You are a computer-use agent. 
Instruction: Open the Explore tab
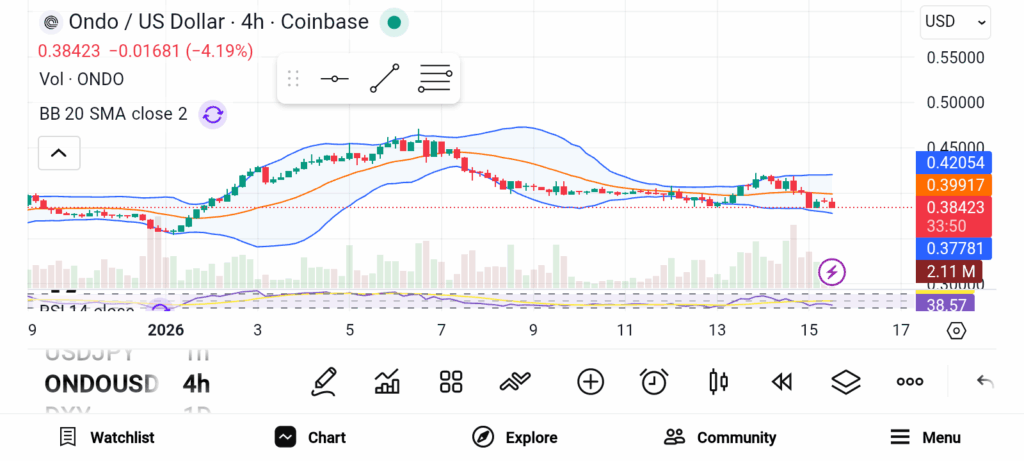coord(515,437)
